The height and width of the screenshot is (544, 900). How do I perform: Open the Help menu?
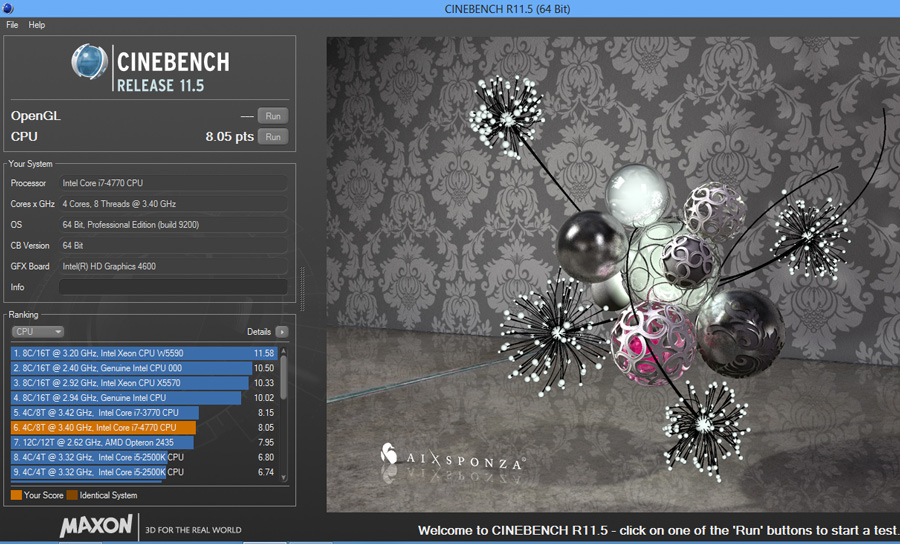37,25
